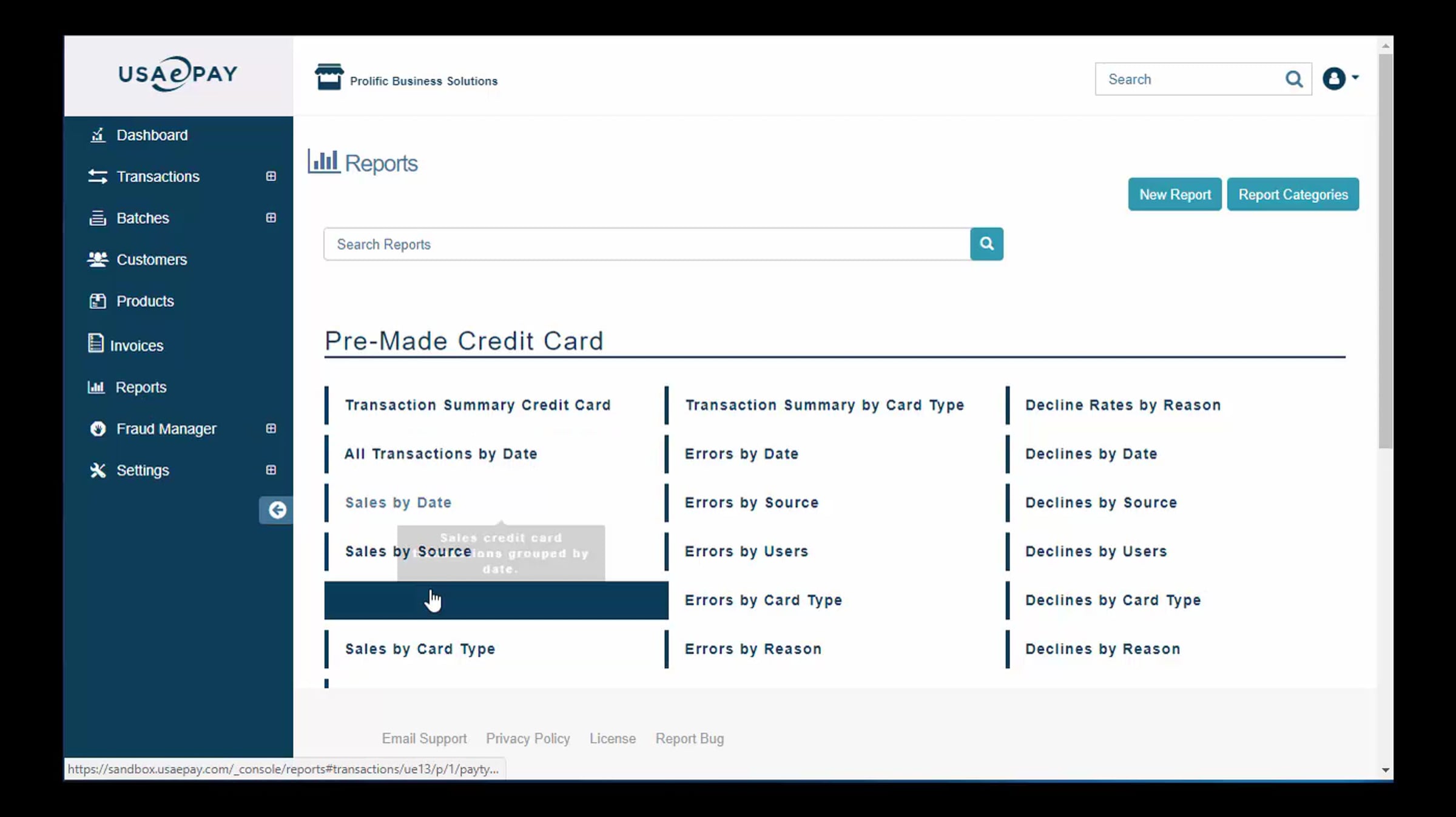Click the teal Search Reports magnifier button
Viewport: 1456px width, 817px height.
[x=986, y=244]
